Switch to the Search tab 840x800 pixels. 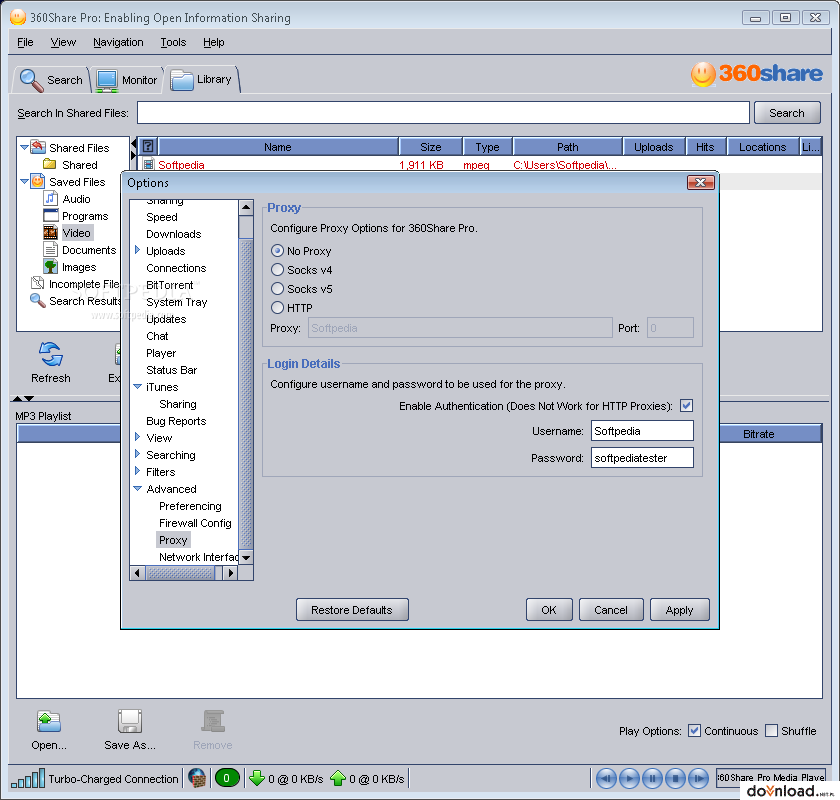51,80
